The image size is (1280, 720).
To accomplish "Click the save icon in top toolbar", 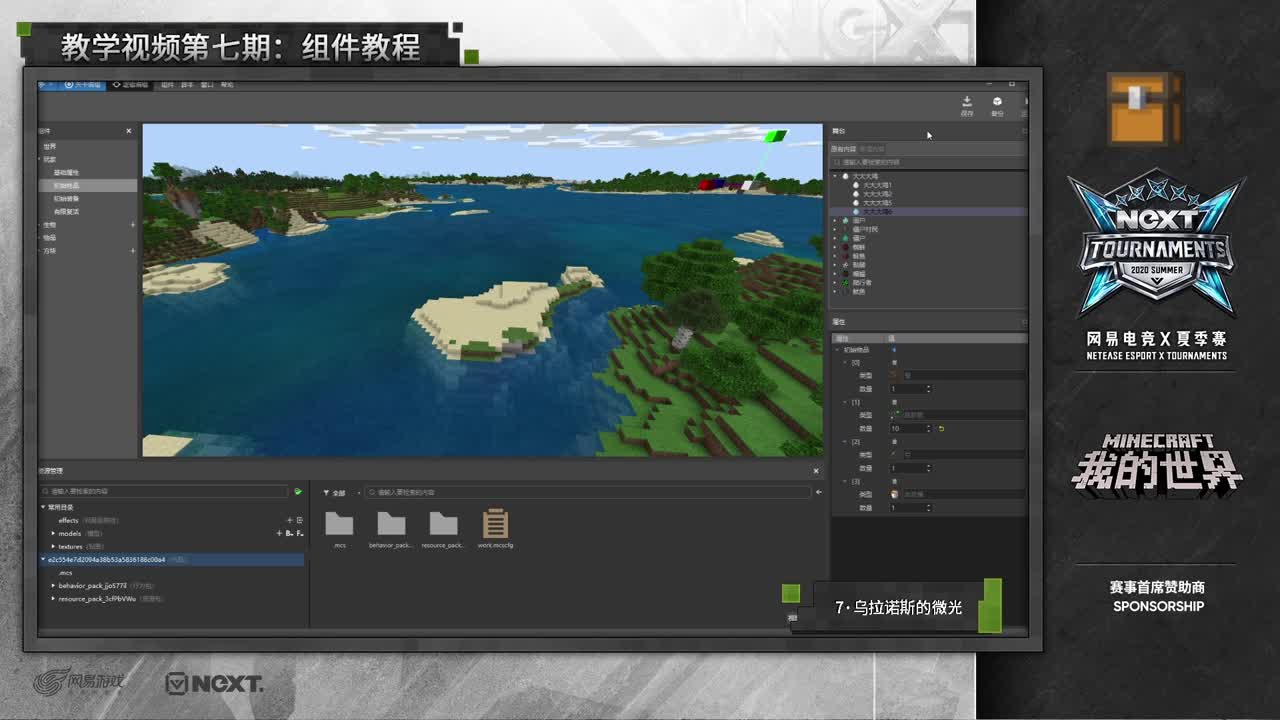I will point(966,102).
